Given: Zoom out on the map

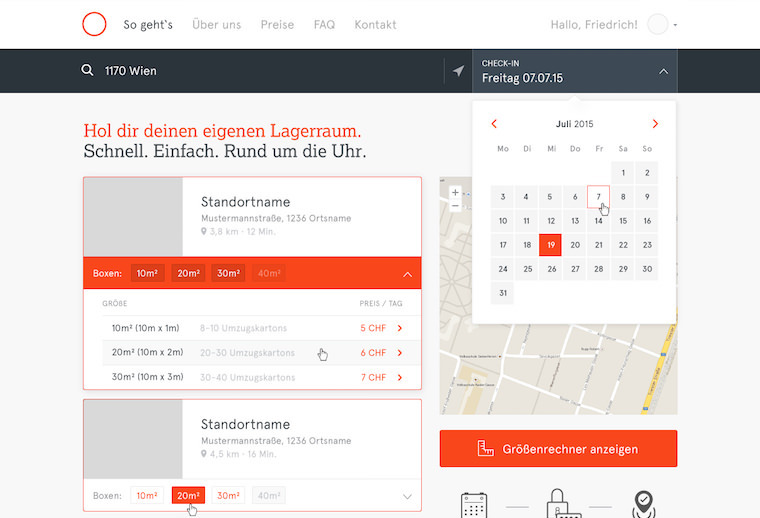Looking at the screenshot, I should 456,205.
